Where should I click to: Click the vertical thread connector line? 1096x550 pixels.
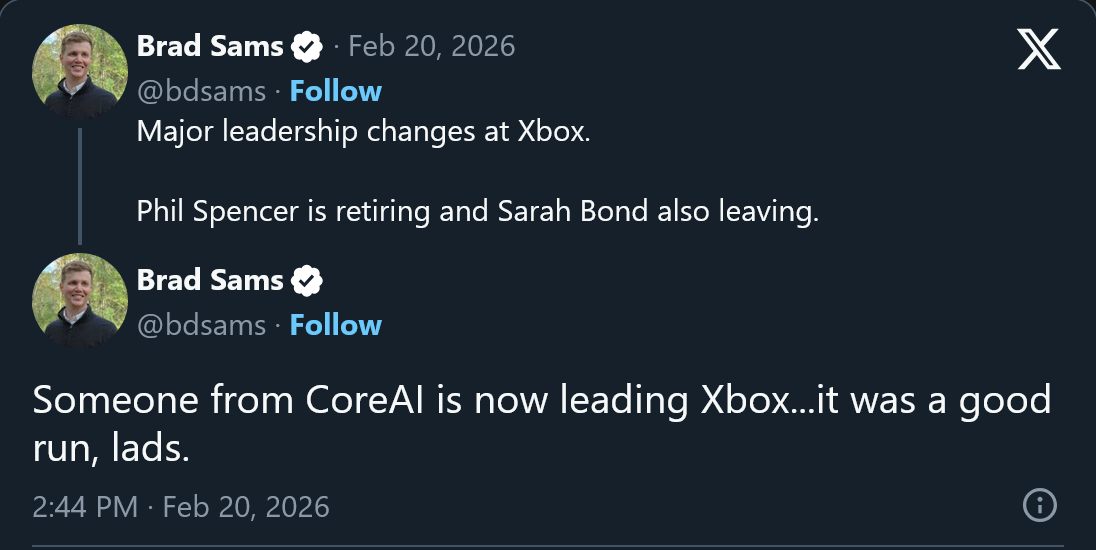point(80,185)
